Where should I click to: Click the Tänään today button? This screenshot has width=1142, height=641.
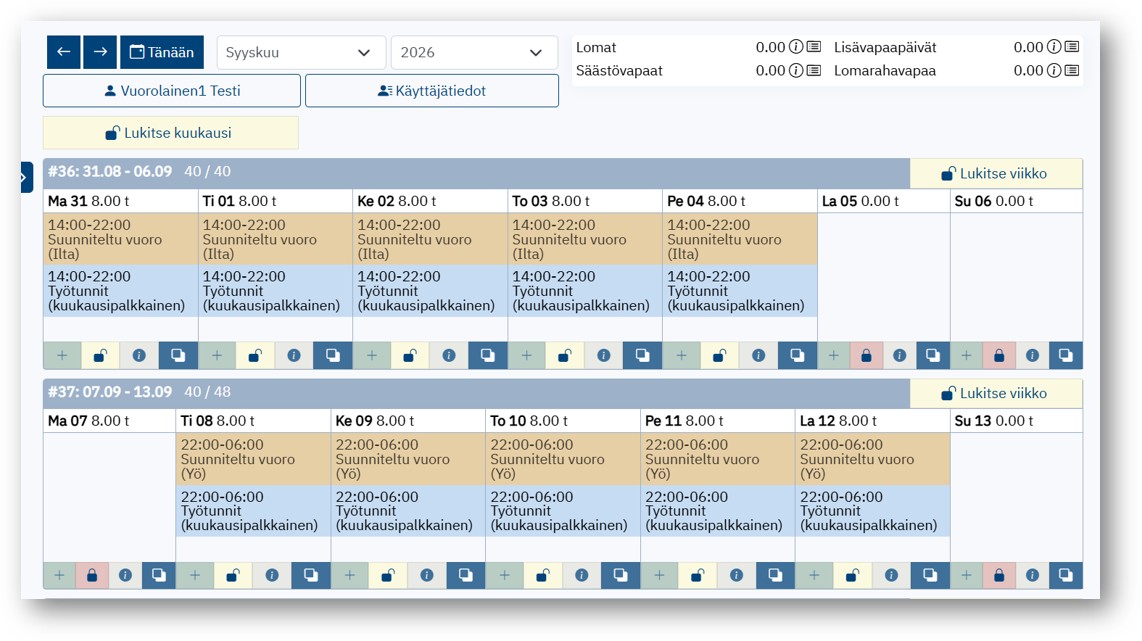tap(162, 52)
